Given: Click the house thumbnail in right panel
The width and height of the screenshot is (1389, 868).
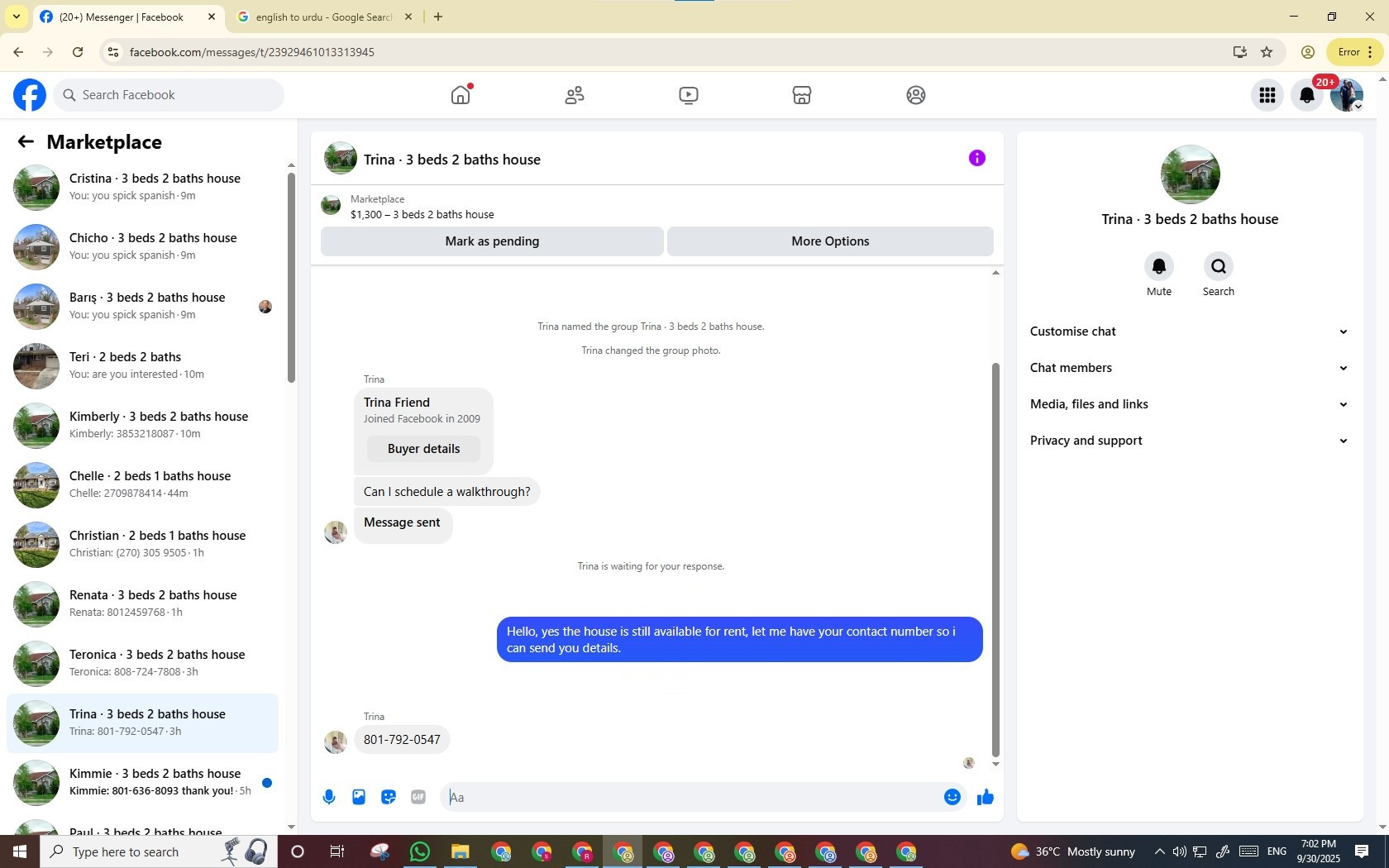Looking at the screenshot, I should tap(1190, 174).
